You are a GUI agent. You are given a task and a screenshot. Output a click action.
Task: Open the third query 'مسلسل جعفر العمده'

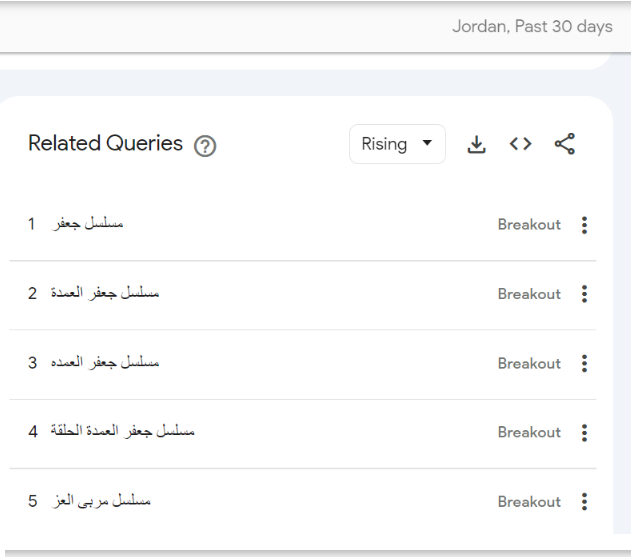(108, 364)
